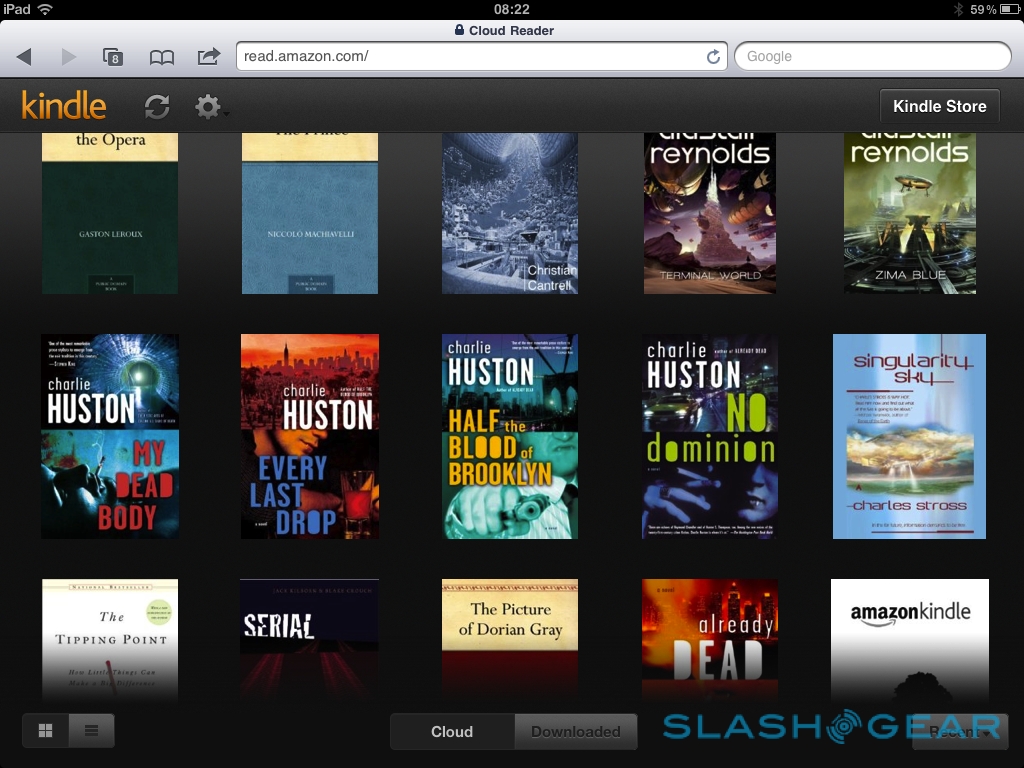This screenshot has height=768, width=1024.
Task: Open the Amazon Kindle guide cover
Action: tap(910, 640)
